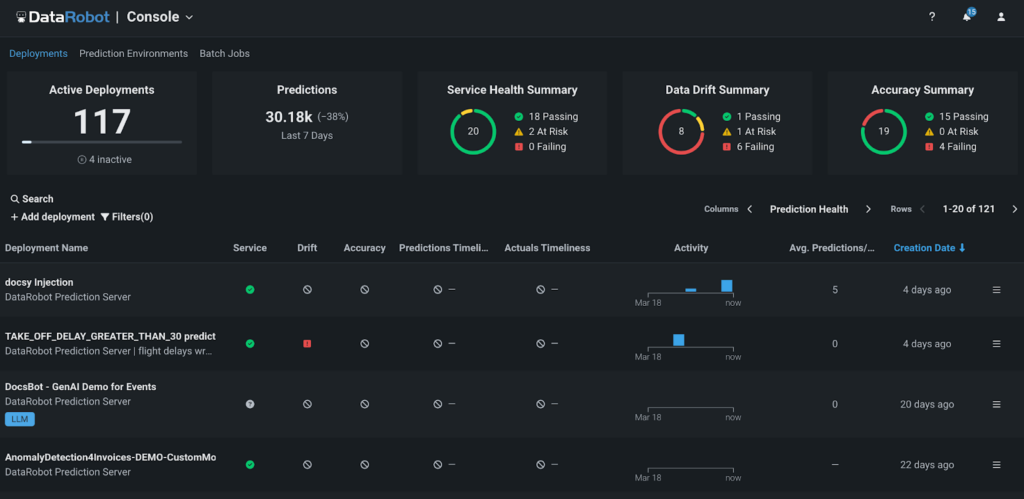Click AnomalyDetection4Invoices service passing icon
Screen dimensions: 1024x499
click(250, 465)
